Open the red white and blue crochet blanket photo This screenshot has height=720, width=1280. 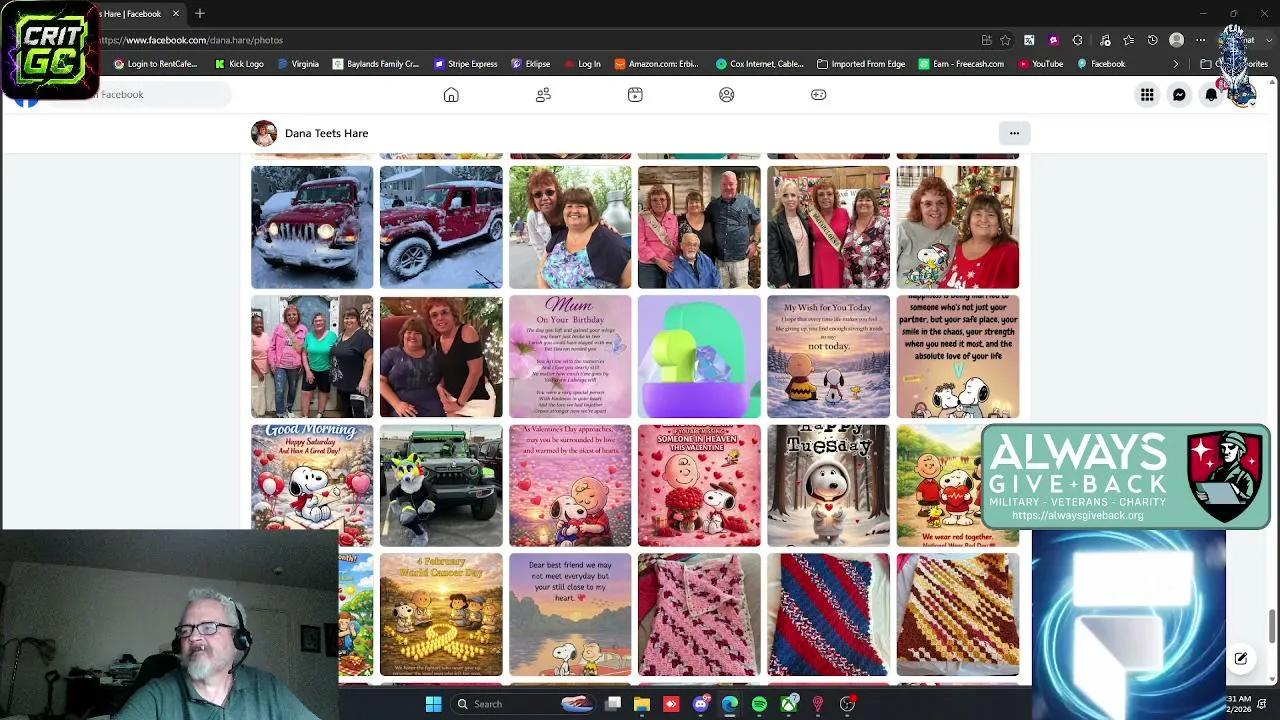click(828, 614)
